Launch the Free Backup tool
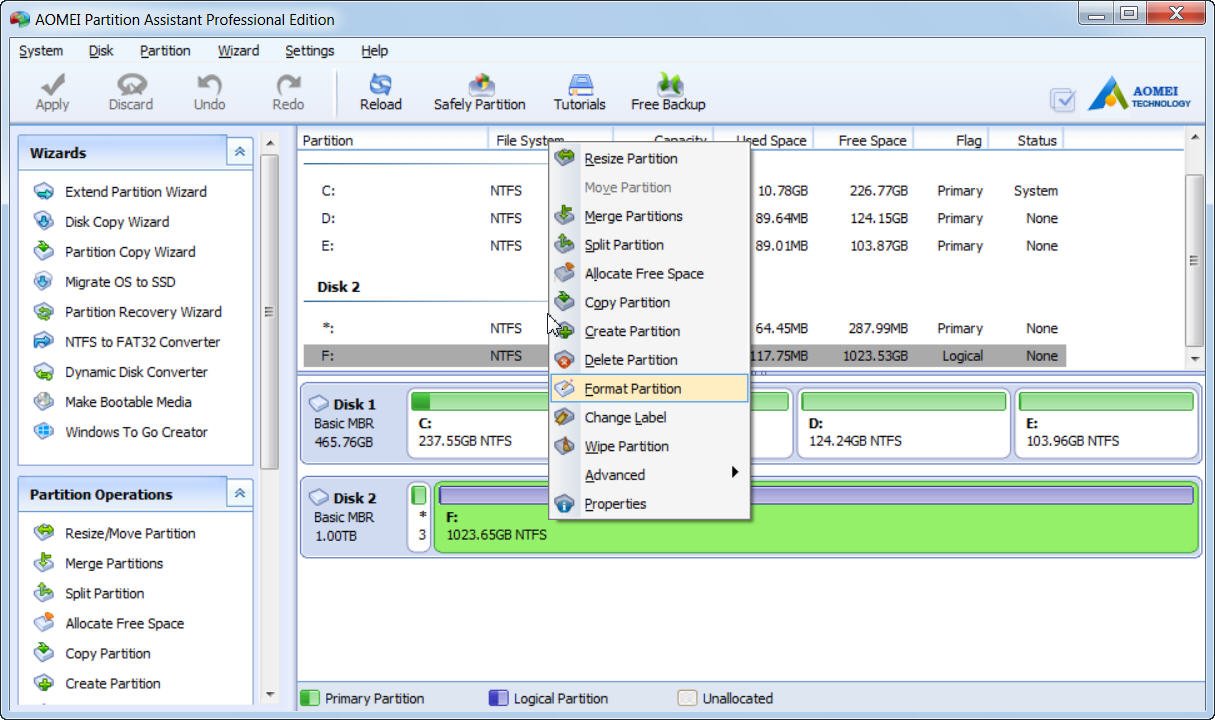 point(668,92)
